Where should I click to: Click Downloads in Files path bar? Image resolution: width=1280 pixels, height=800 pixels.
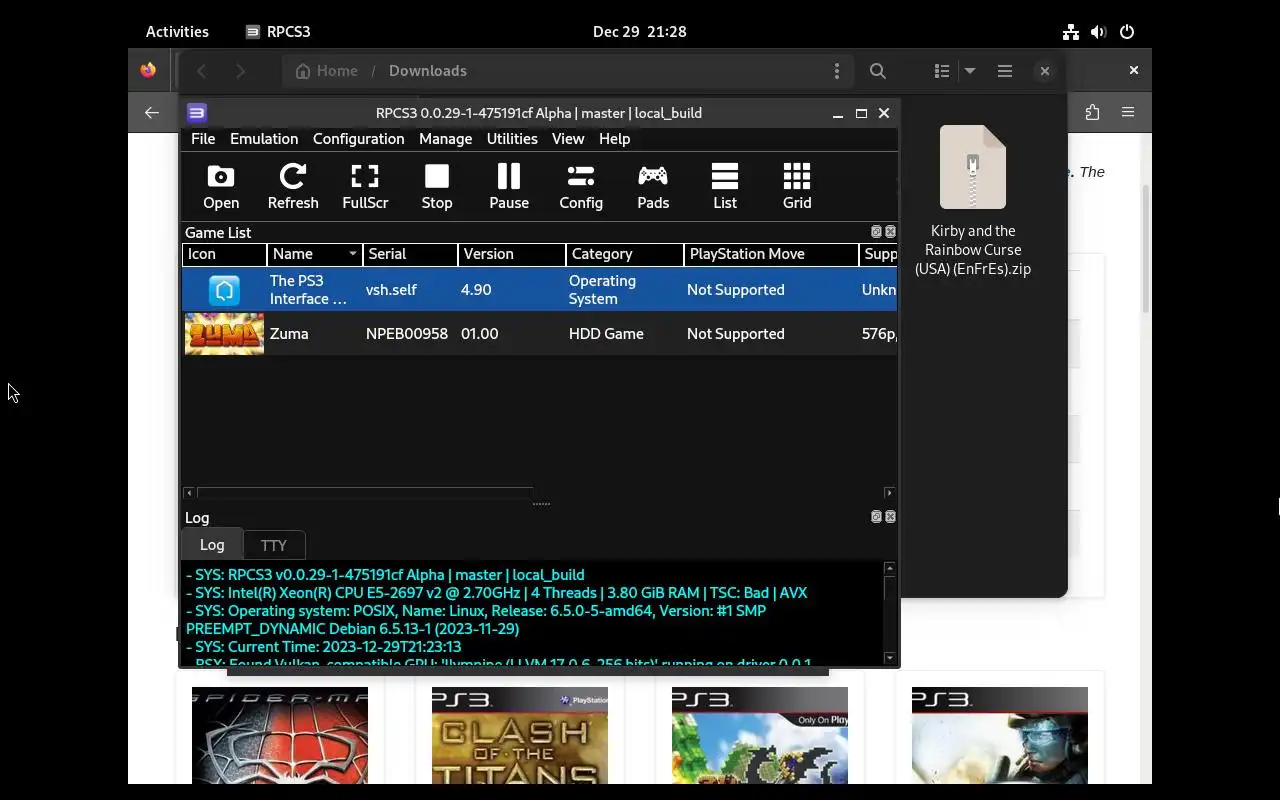[428, 71]
